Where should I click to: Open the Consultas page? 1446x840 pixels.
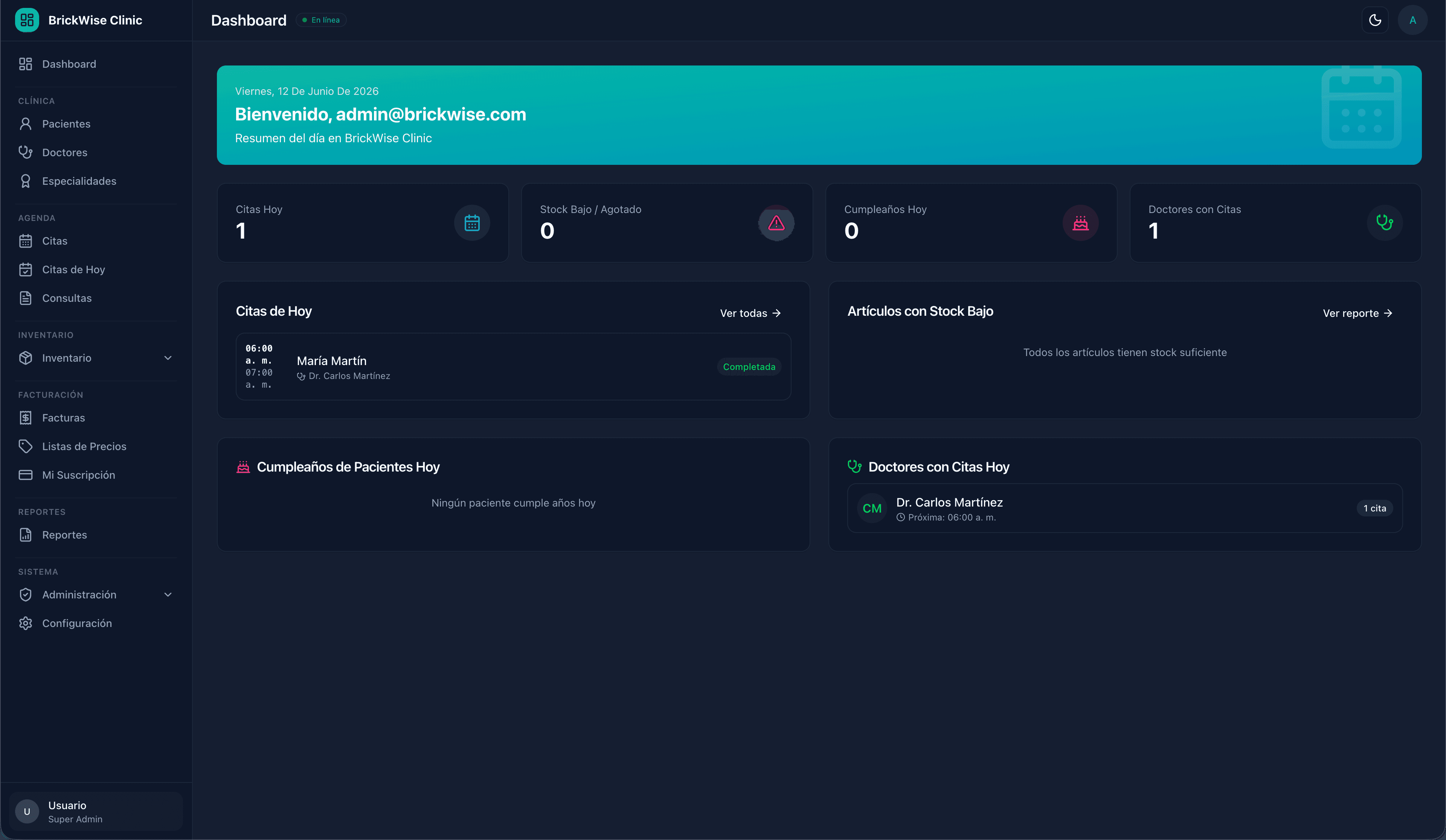pos(96,298)
